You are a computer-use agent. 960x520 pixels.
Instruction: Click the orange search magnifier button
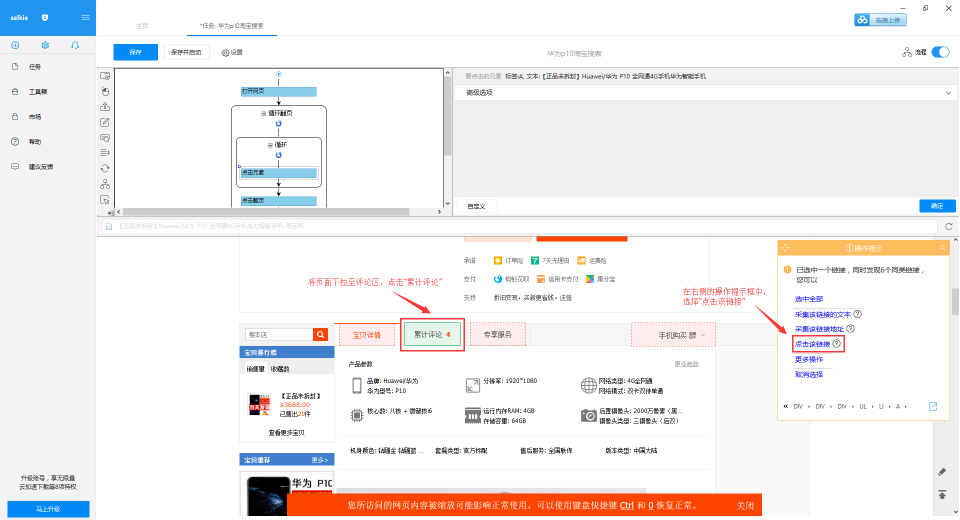[320, 334]
